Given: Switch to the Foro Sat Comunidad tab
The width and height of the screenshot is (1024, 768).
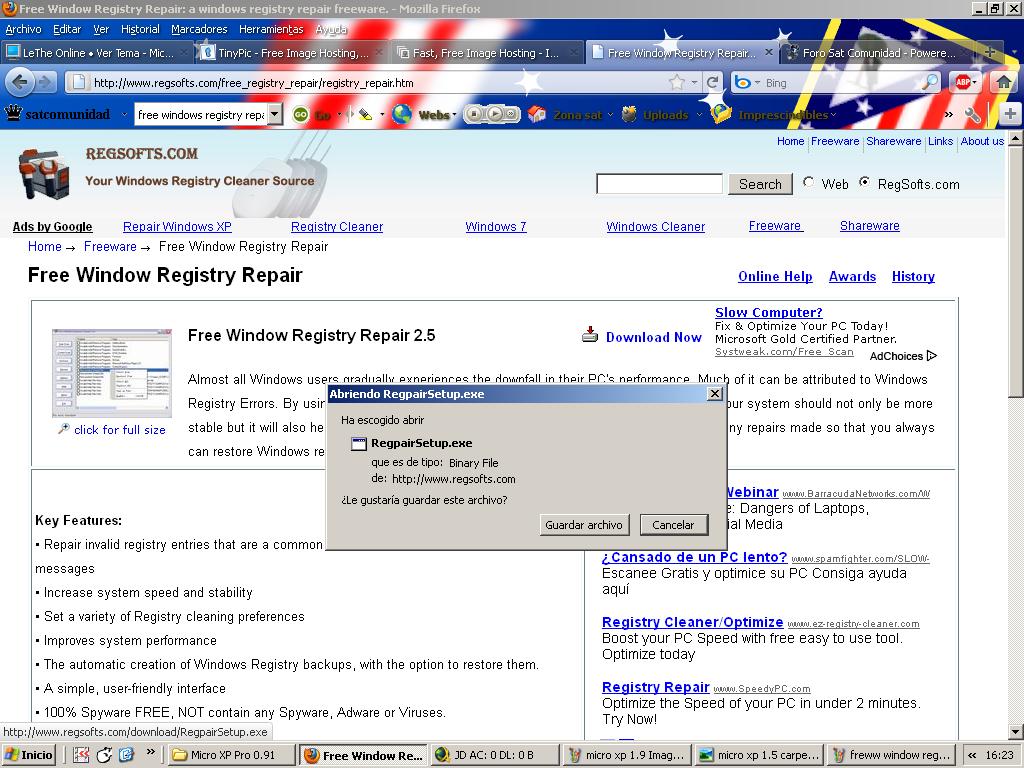Looking at the screenshot, I should point(879,53).
